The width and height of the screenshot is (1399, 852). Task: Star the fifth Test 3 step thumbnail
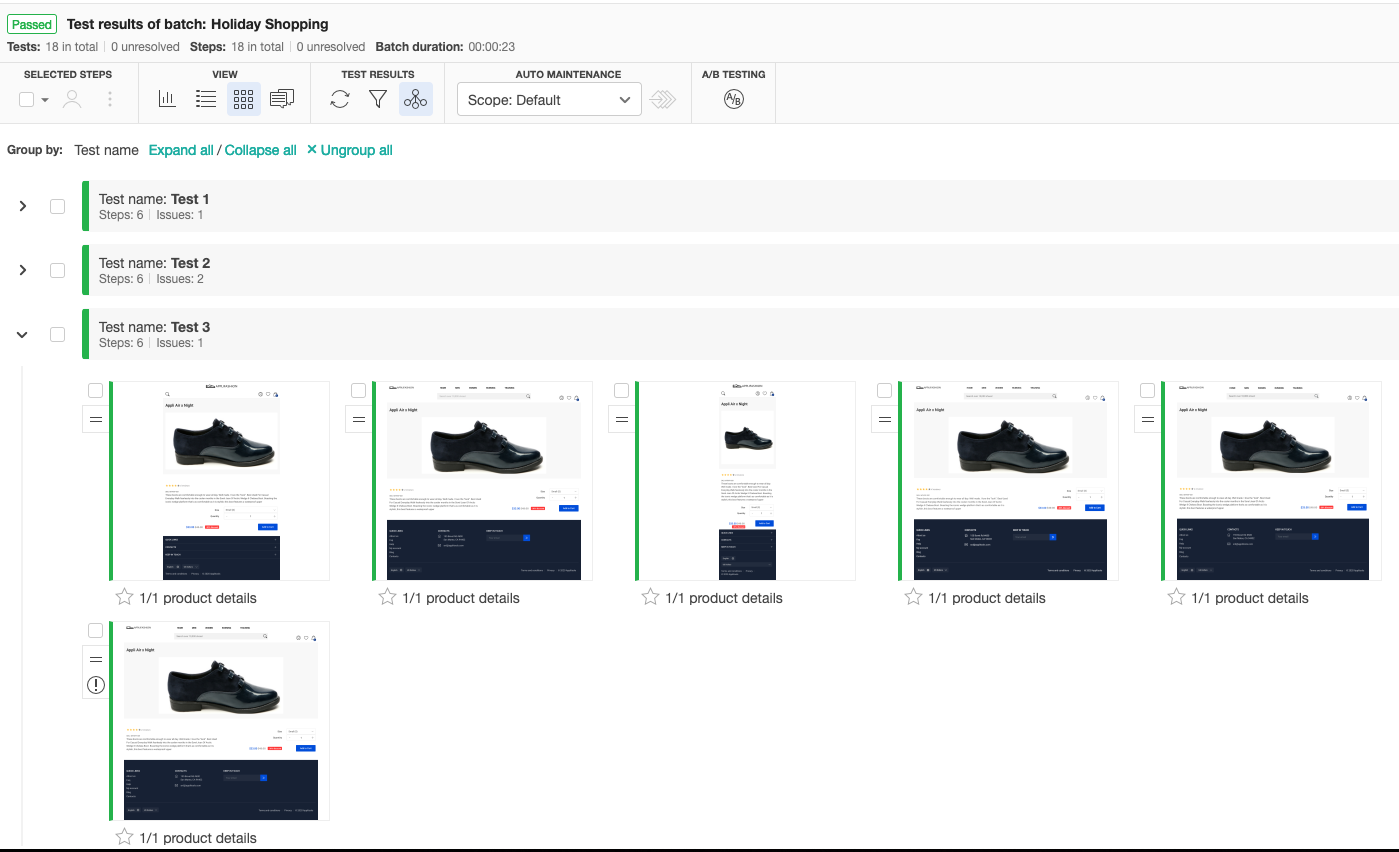pyautogui.click(x=1177, y=597)
